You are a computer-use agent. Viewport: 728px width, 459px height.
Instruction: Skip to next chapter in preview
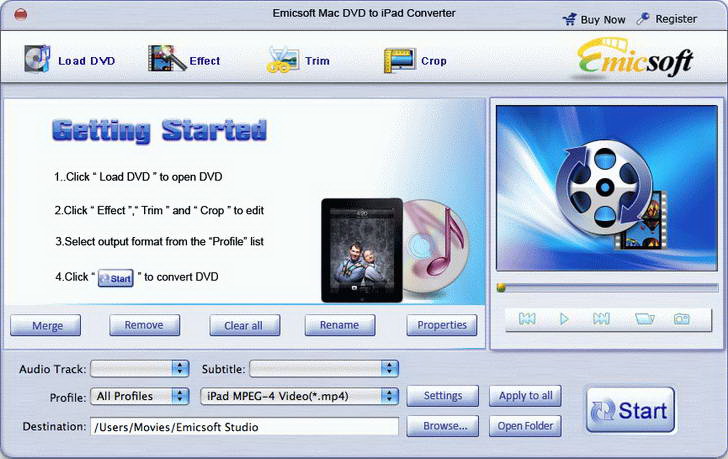pyautogui.click(x=601, y=319)
